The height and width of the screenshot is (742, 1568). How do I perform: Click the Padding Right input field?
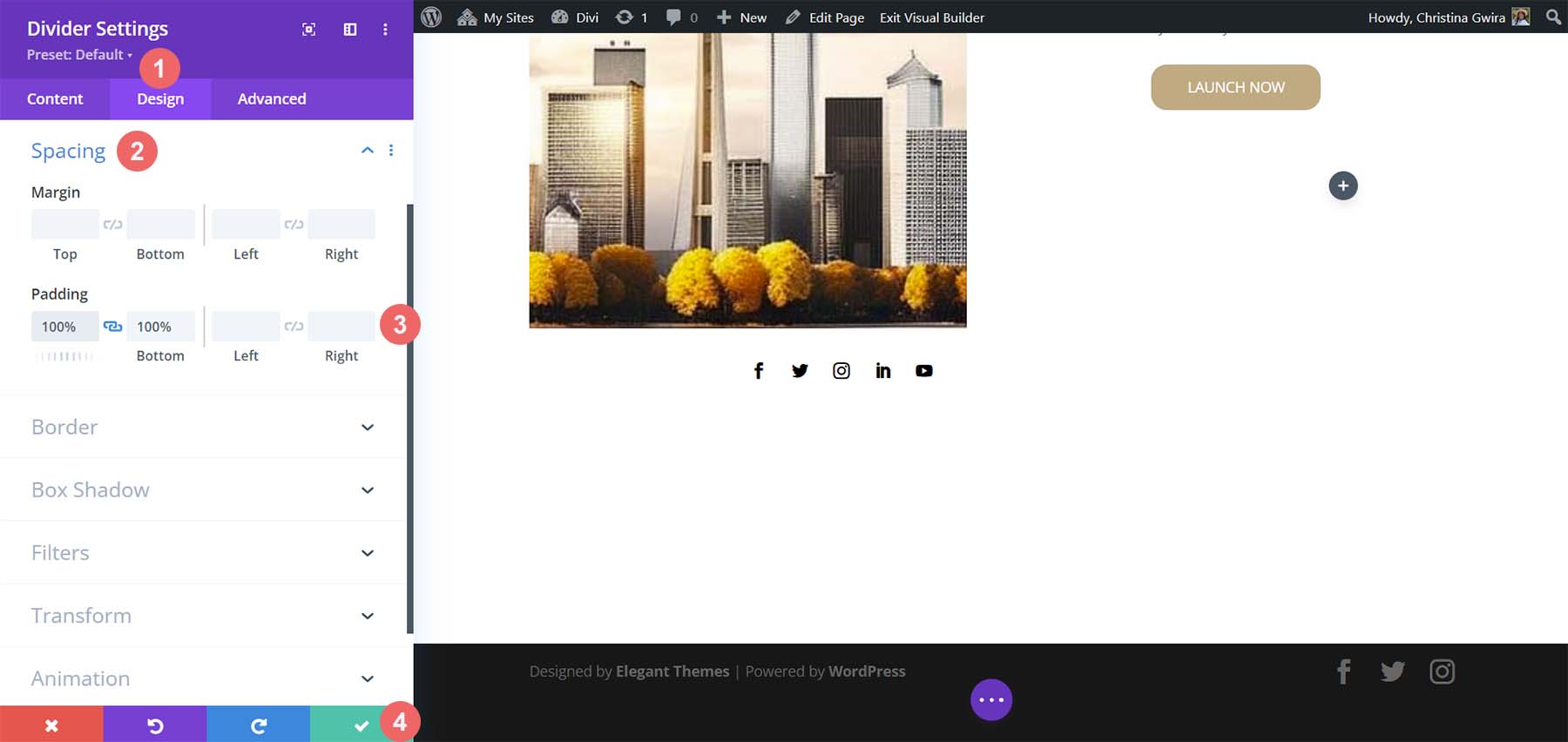[341, 327]
